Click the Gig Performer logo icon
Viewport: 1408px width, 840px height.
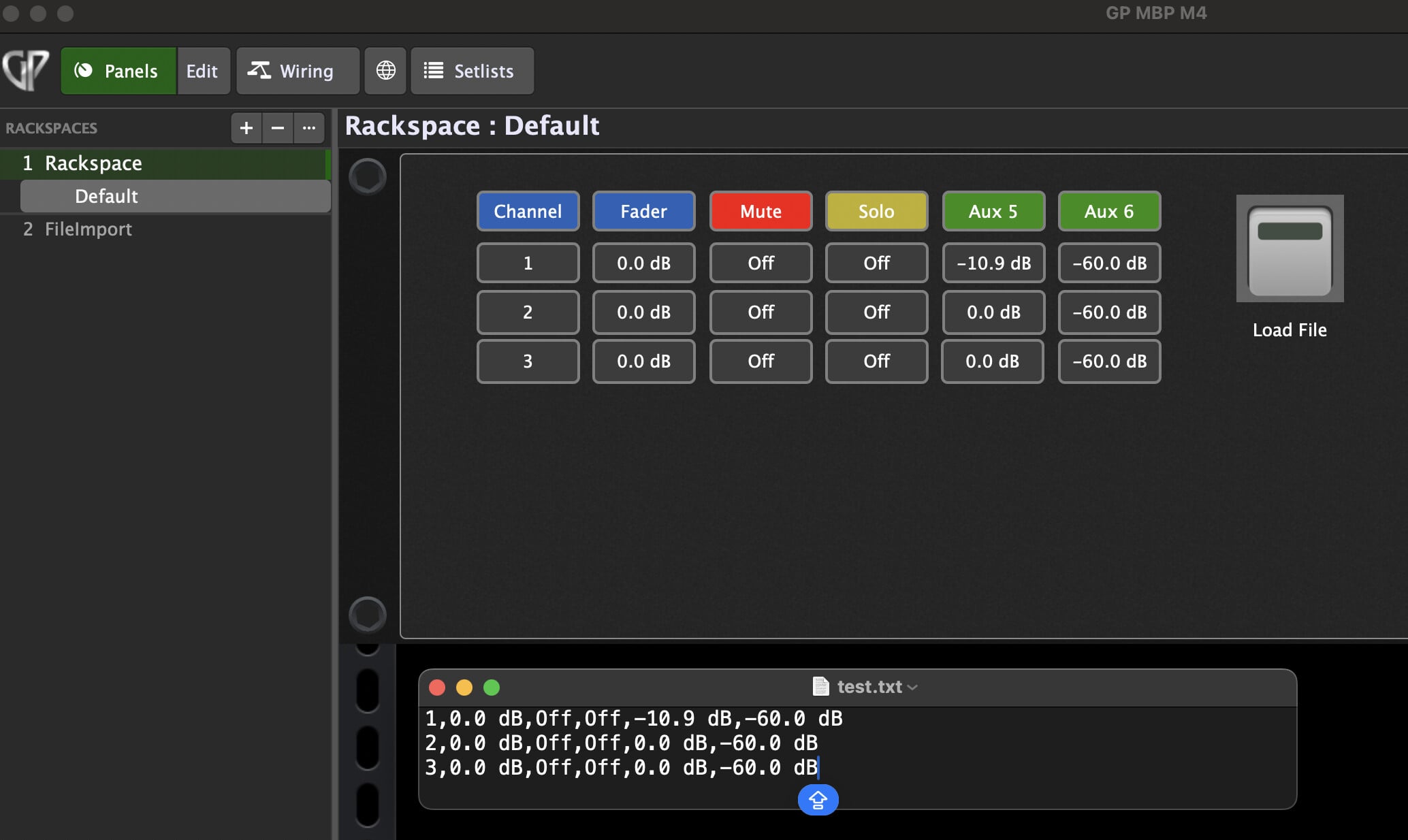tap(26, 70)
